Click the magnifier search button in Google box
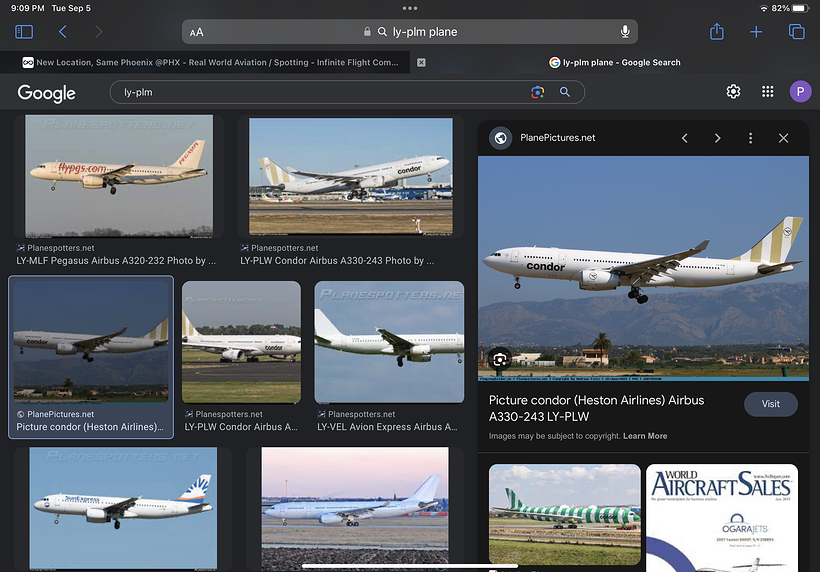Viewport: 820px width, 572px height. 565,92
